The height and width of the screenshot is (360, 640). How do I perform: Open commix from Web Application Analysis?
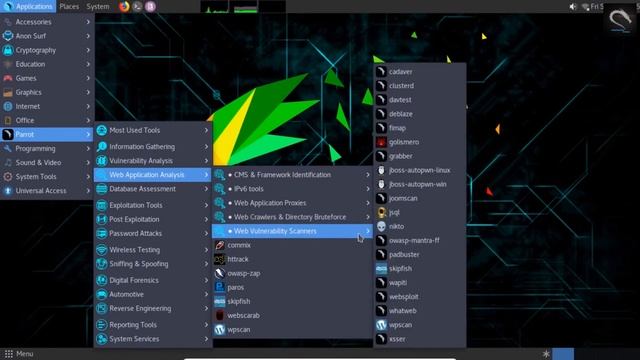click(x=292, y=245)
